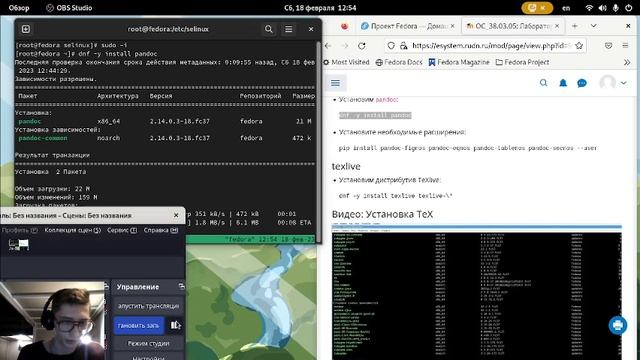Click the Остановить запись button

click(138, 325)
